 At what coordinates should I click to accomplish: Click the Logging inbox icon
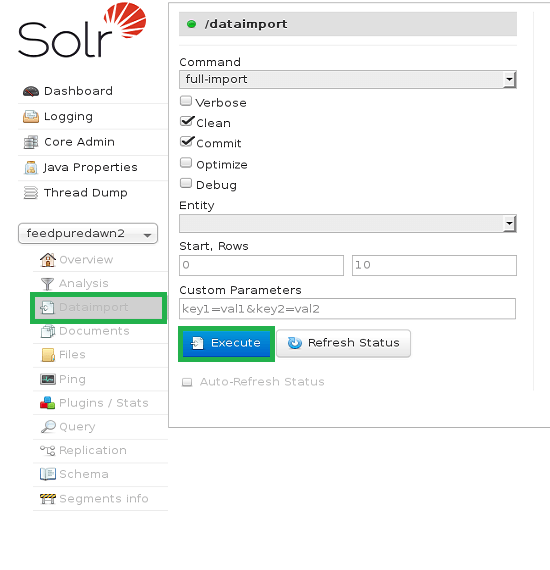[x=31, y=117]
